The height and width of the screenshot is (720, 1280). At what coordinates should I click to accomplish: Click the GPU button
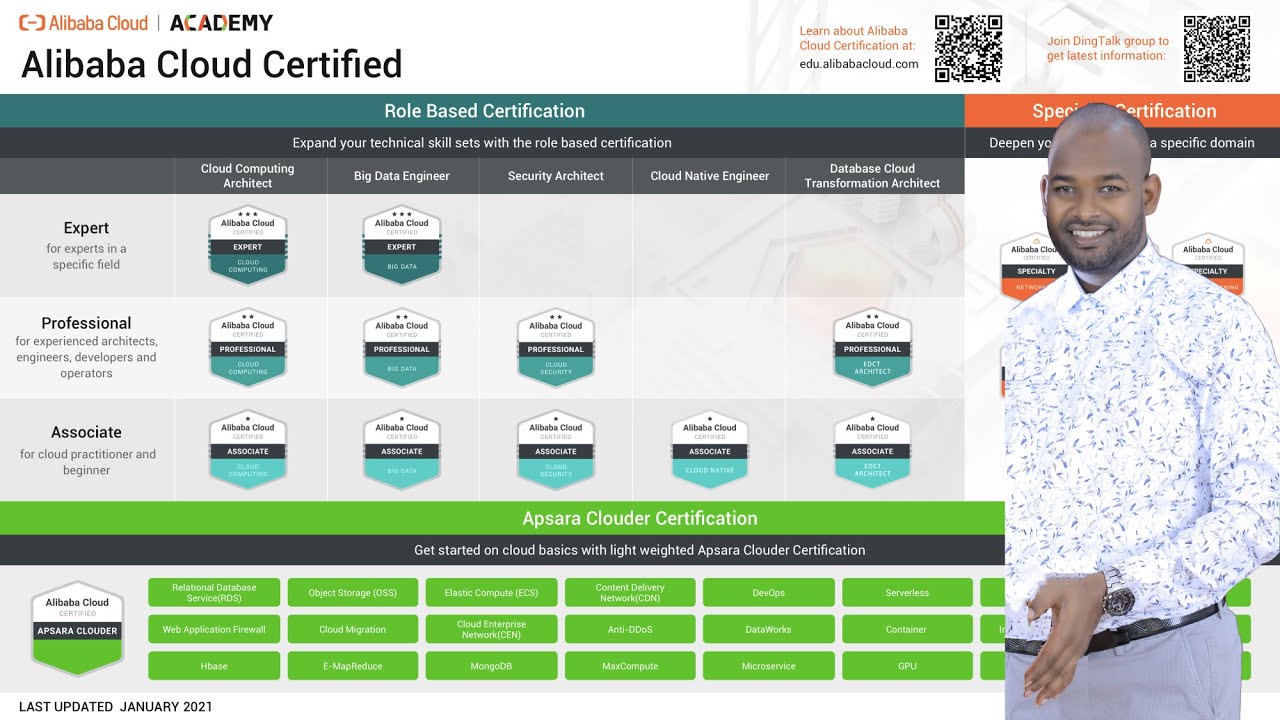point(907,666)
